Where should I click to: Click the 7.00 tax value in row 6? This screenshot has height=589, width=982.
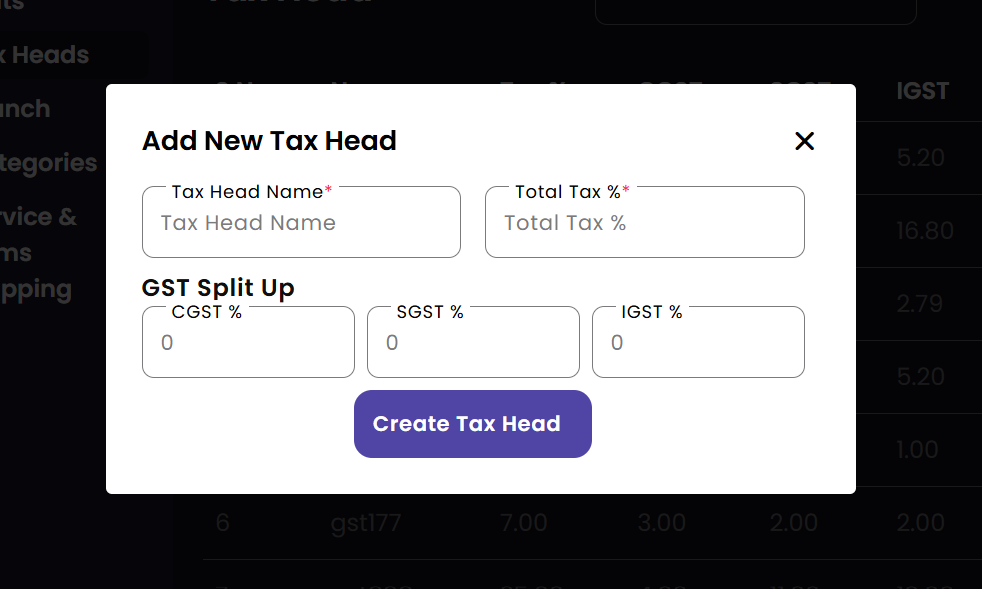[522, 523]
